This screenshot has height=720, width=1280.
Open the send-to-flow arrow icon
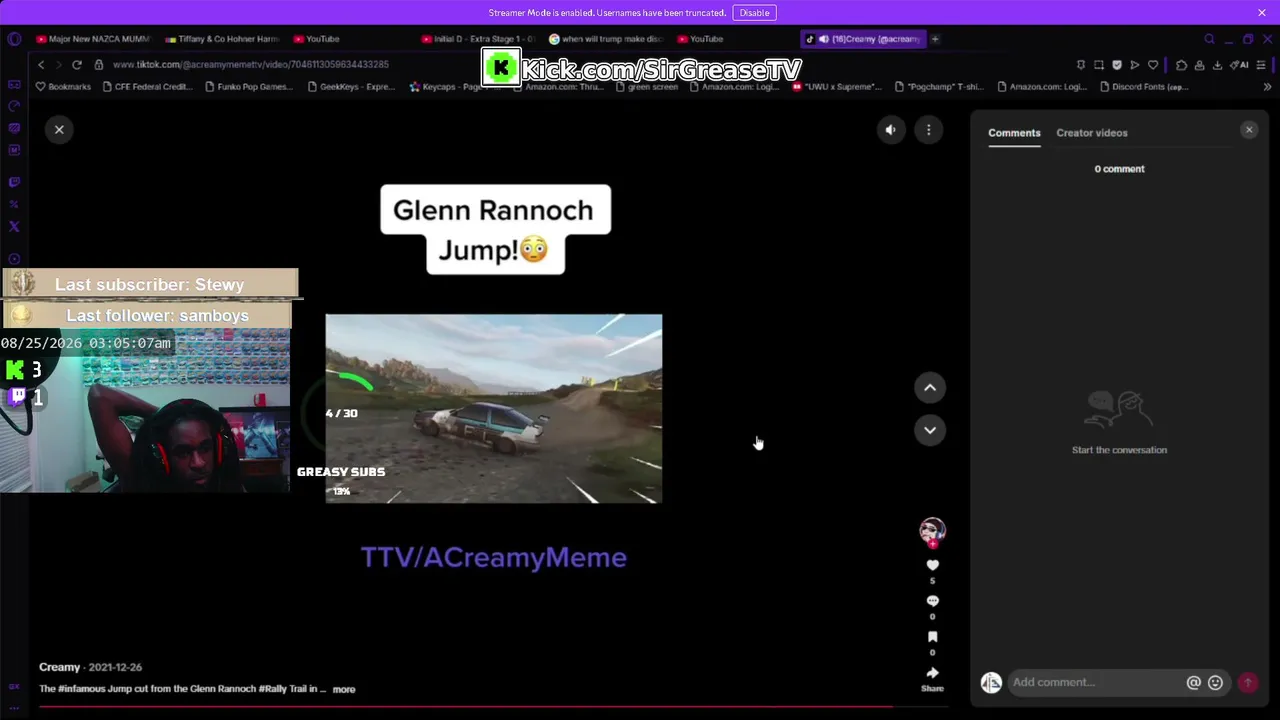[1135, 65]
